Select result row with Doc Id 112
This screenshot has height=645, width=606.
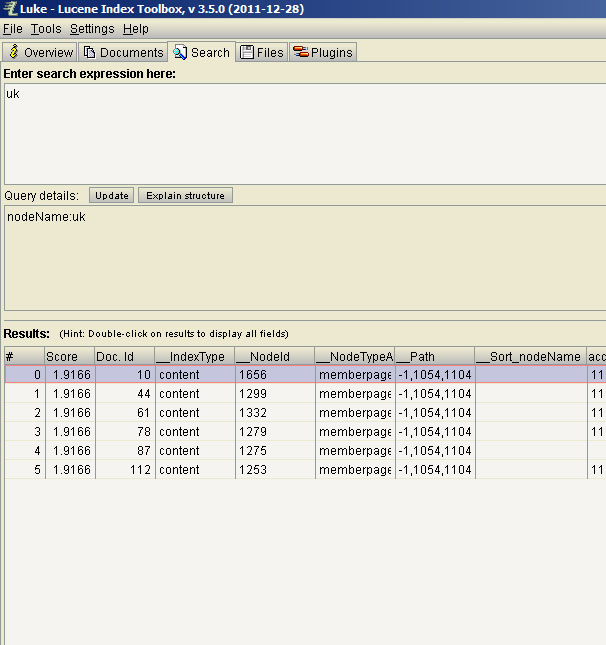[305, 469]
